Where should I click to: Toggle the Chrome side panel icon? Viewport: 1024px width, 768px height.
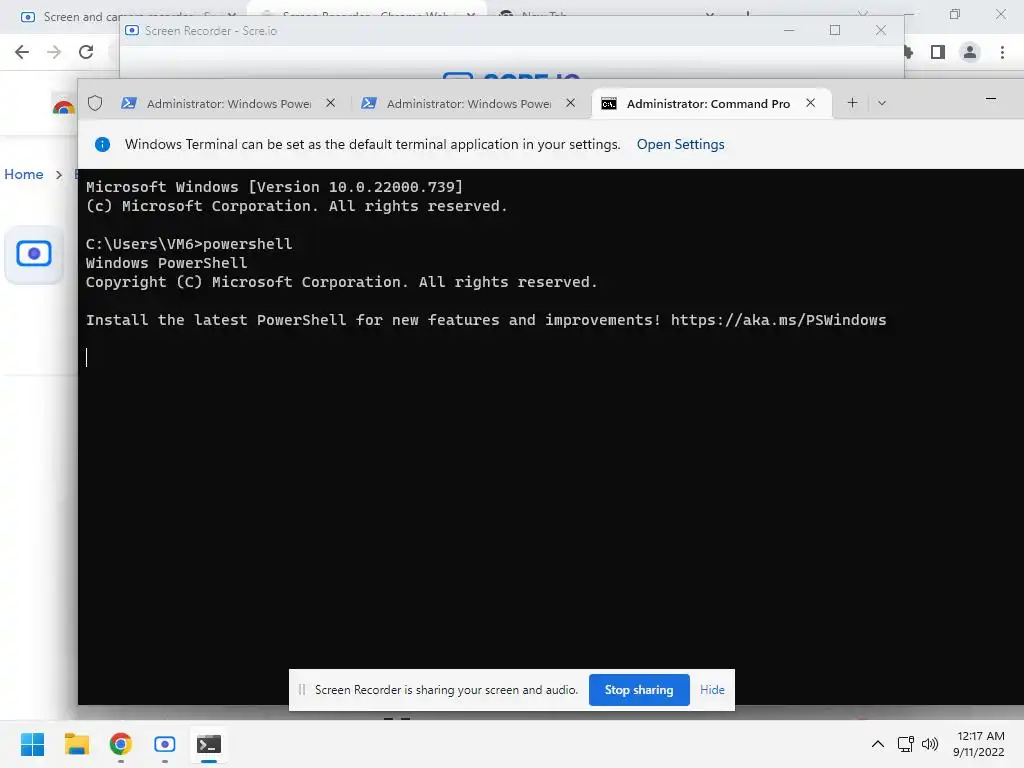[x=938, y=52]
